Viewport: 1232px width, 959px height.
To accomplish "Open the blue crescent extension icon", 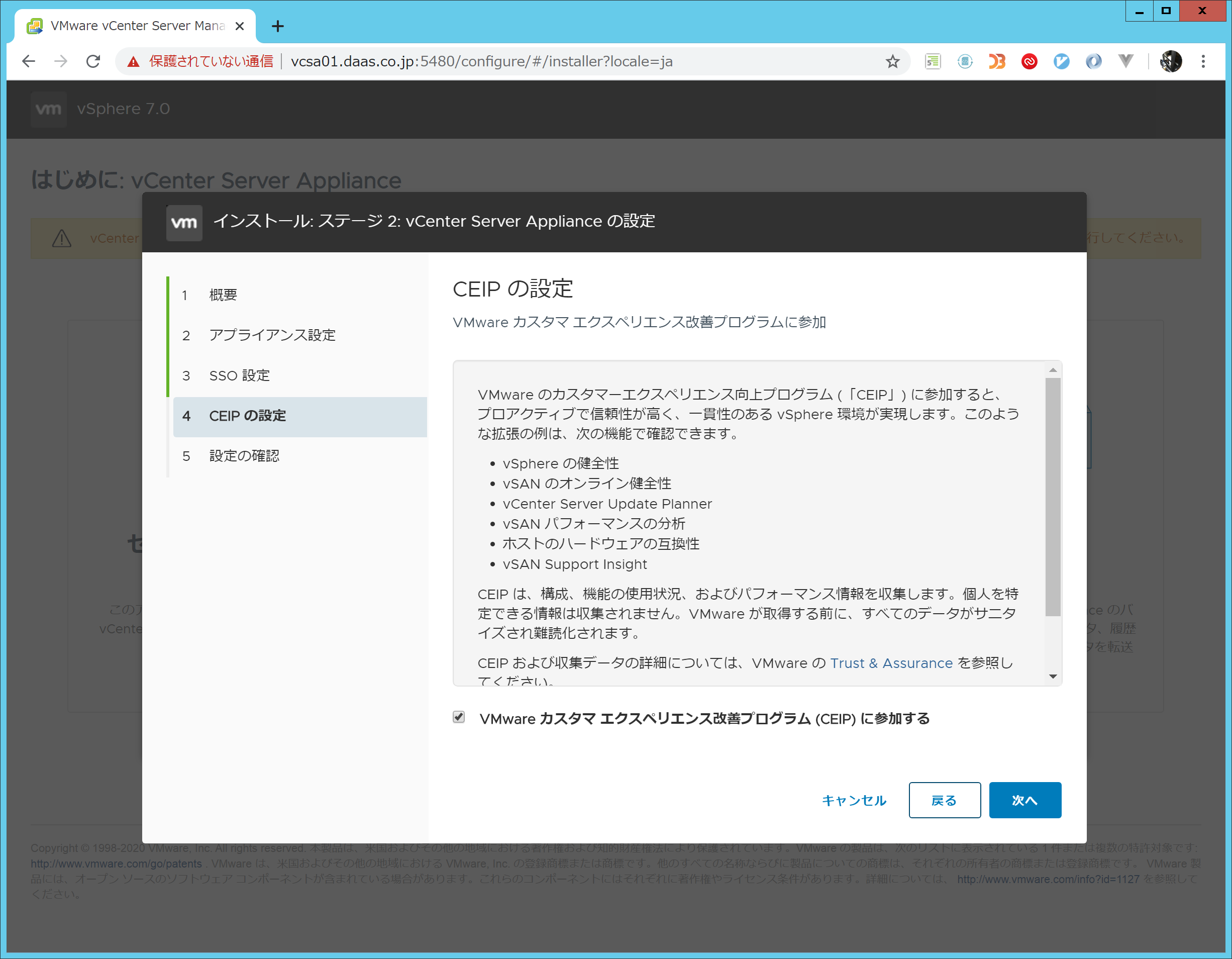I will tap(1094, 61).
